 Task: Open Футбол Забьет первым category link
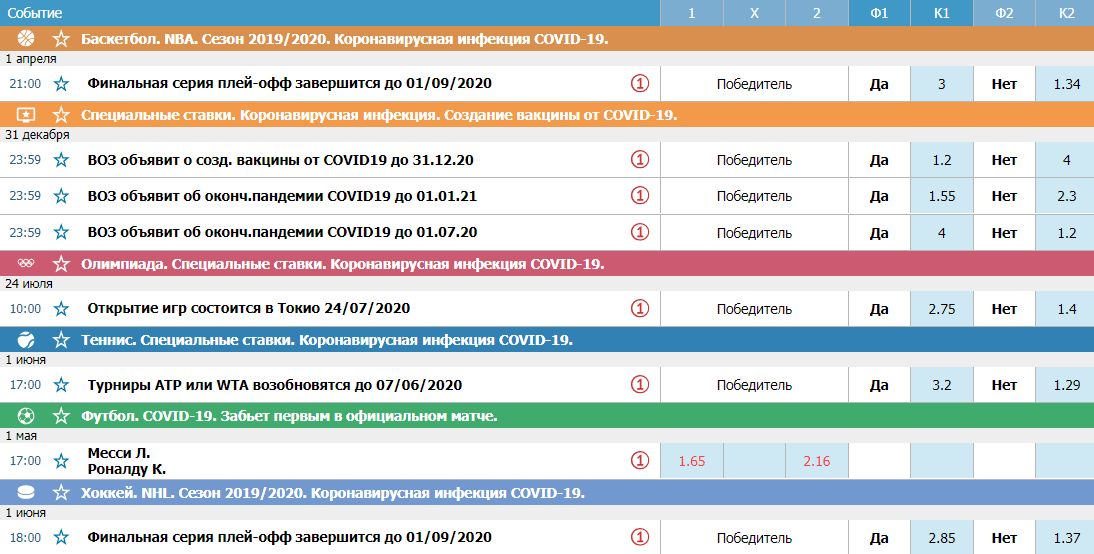click(x=289, y=417)
